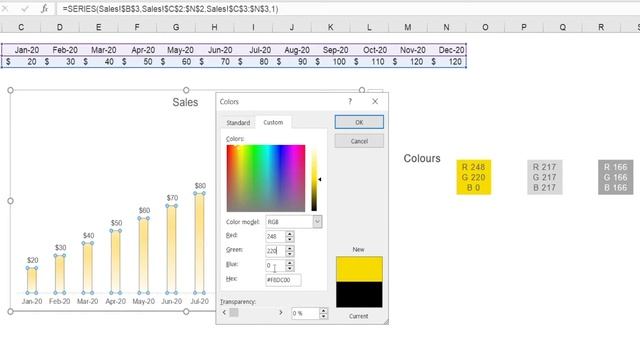Click the Hex code input field
Image resolution: width=640 pixels, height=360 pixels.
(x=283, y=280)
